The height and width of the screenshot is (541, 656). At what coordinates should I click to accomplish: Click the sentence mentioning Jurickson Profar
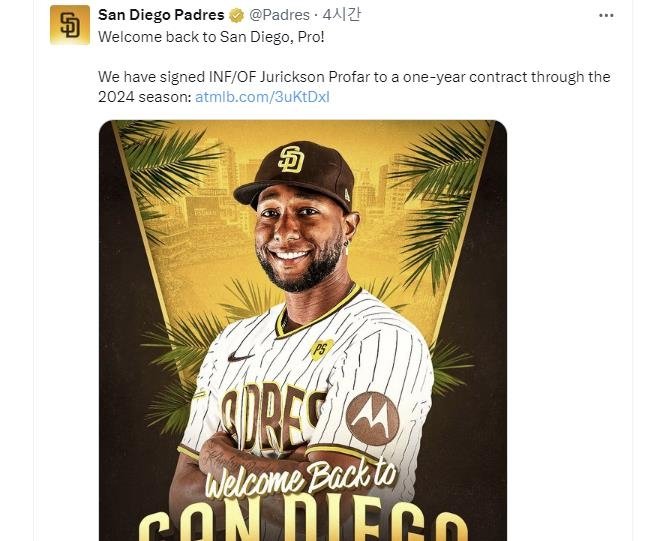pos(353,77)
